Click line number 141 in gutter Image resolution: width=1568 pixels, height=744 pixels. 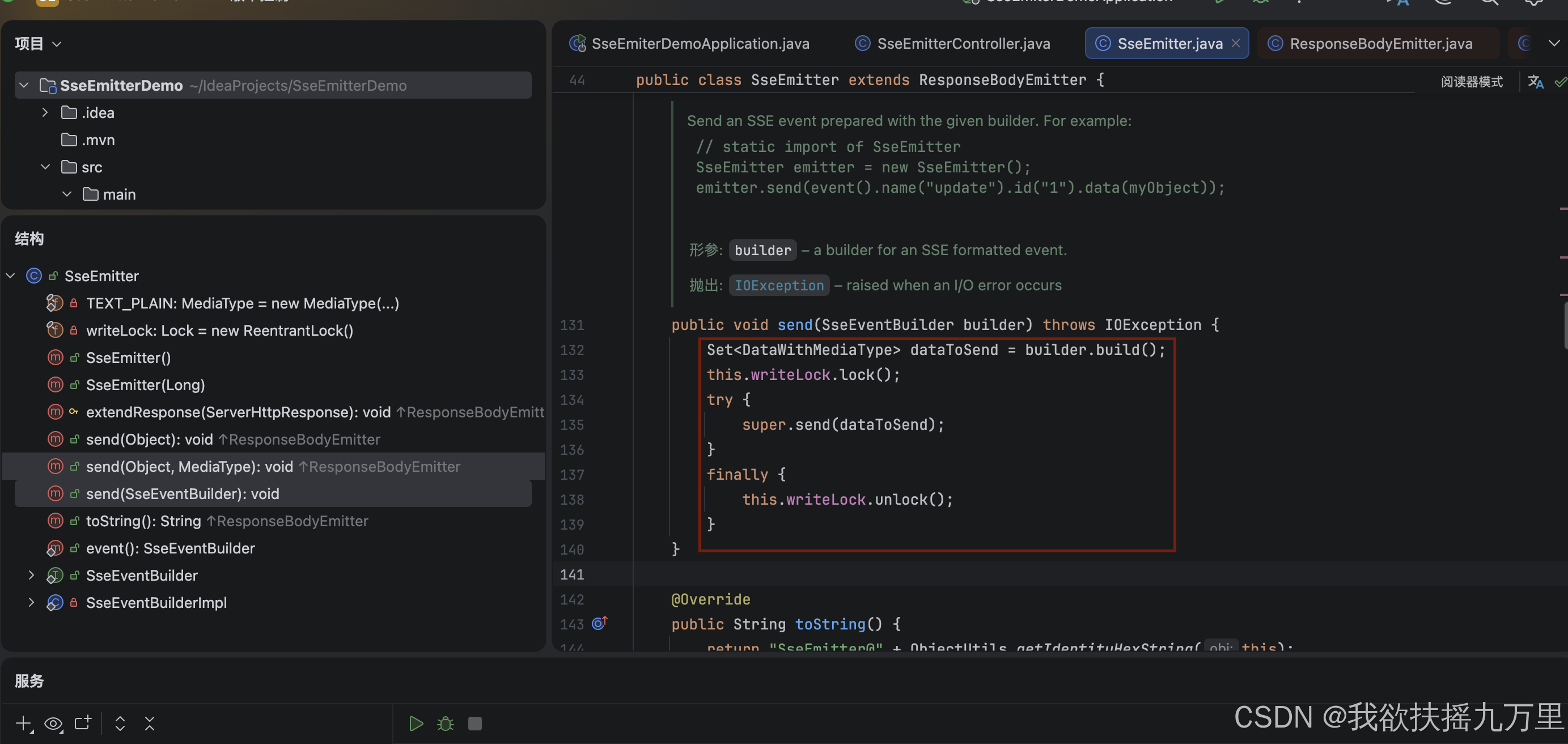pyautogui.click(x=572, y=574)
